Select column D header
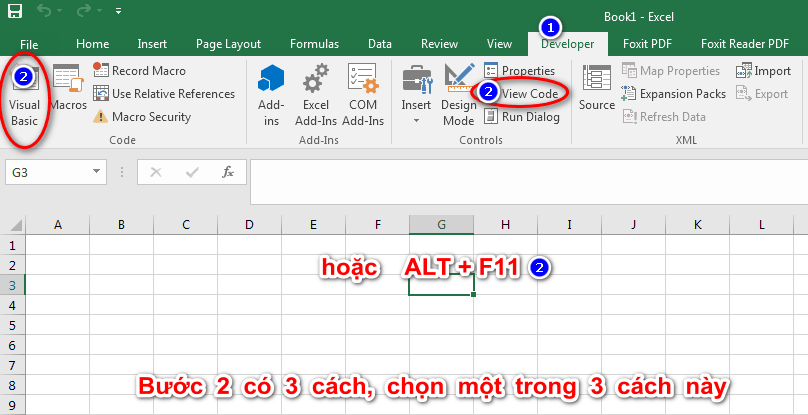808x415 pixels. point(249,224)
